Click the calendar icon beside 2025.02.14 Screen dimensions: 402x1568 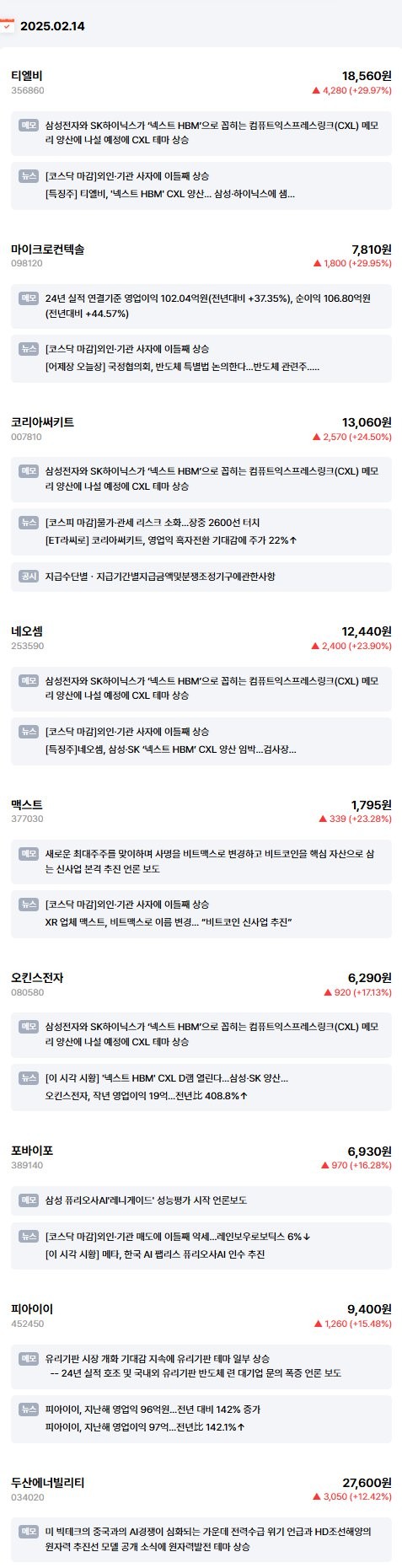pos(7,25)
